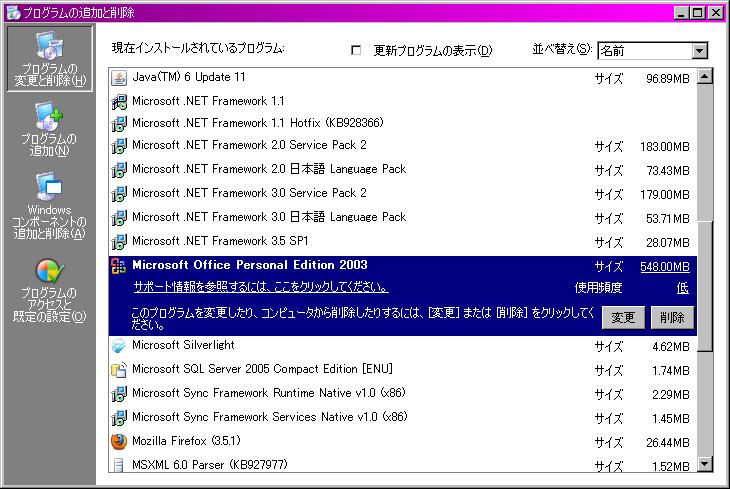Click .NET Framework 3.0 Service Pack 2 icon
The image size is (730, 489).
tap(119, 194)
